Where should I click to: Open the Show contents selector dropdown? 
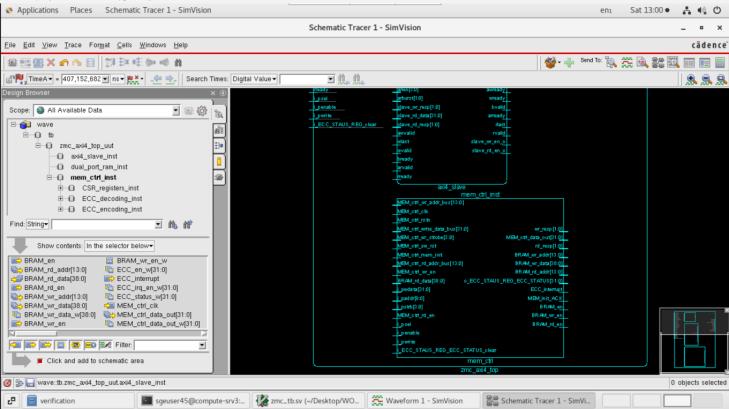tap(119, 246)
